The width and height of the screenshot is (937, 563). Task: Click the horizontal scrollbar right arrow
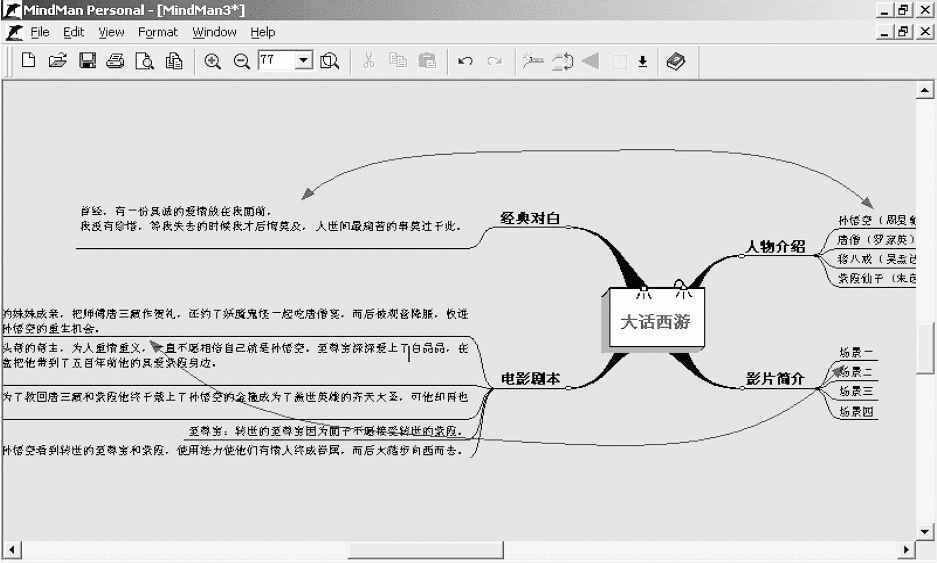point(906,549)
